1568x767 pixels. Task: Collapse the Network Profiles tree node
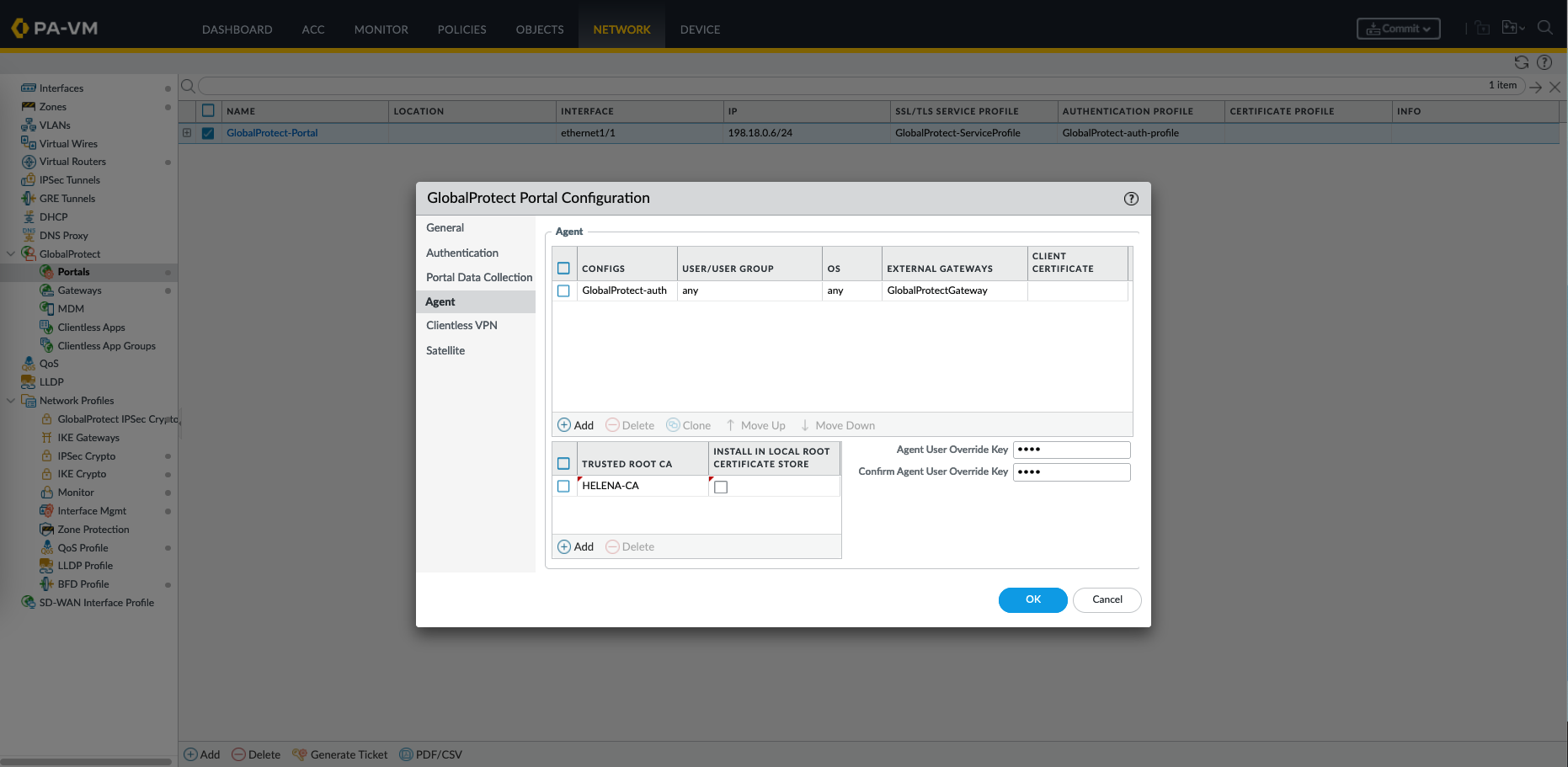point(11,401)
